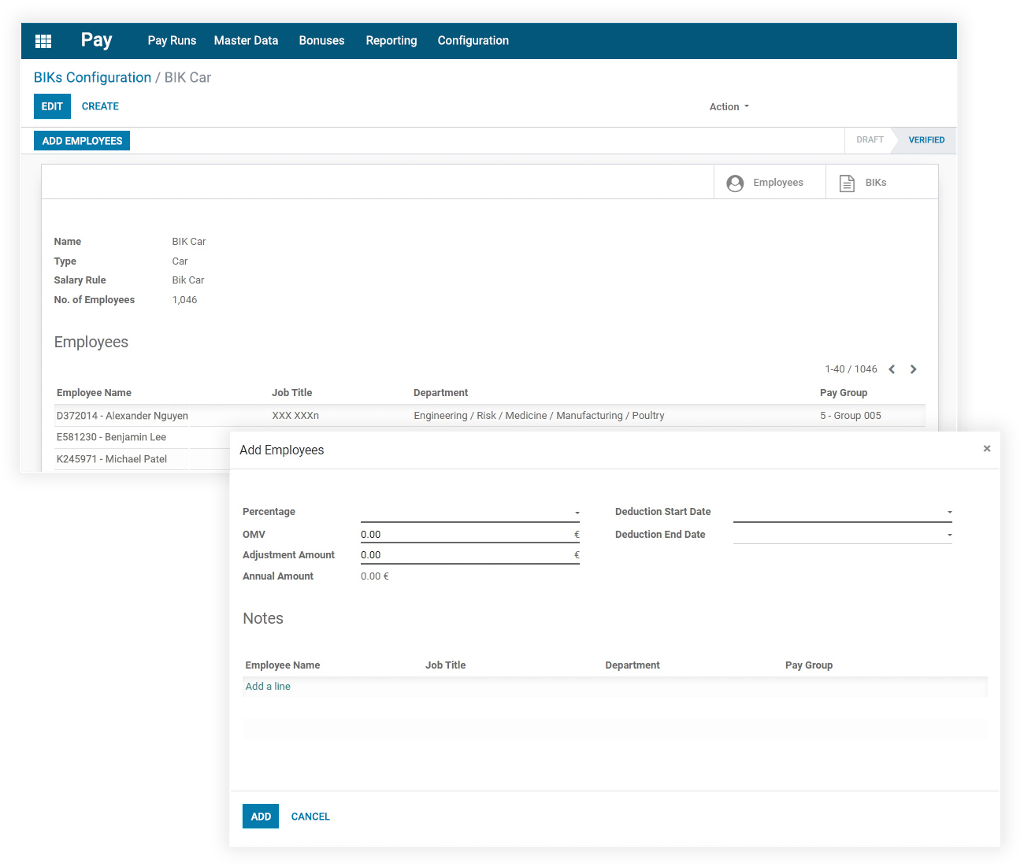Click the ADD button in dialog

pyautogui.click(x=261, y=817)
